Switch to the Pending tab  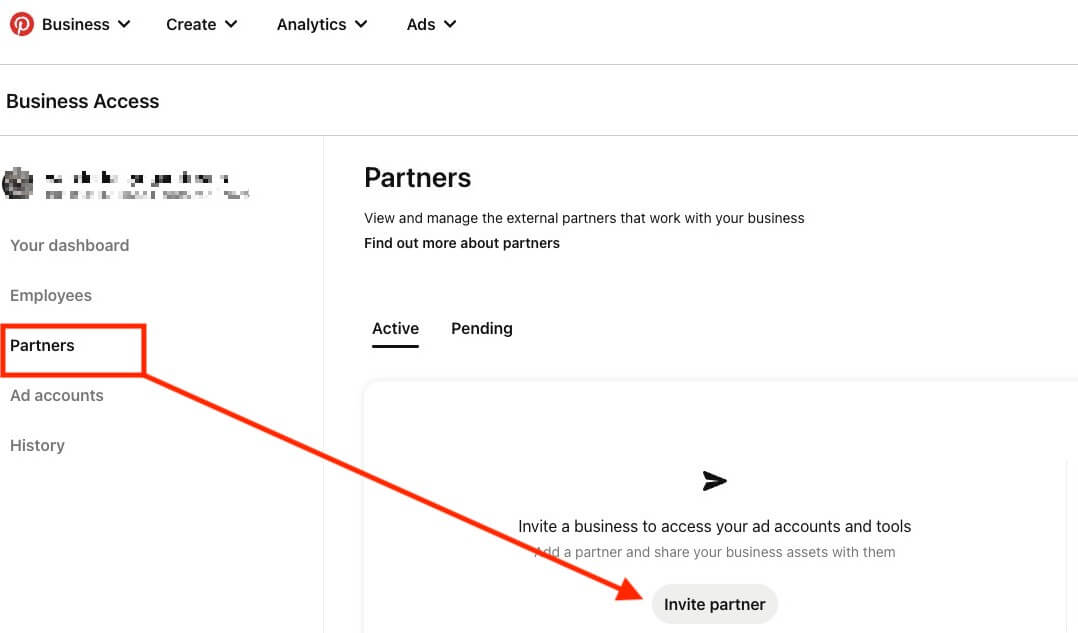tap(482, 329)
